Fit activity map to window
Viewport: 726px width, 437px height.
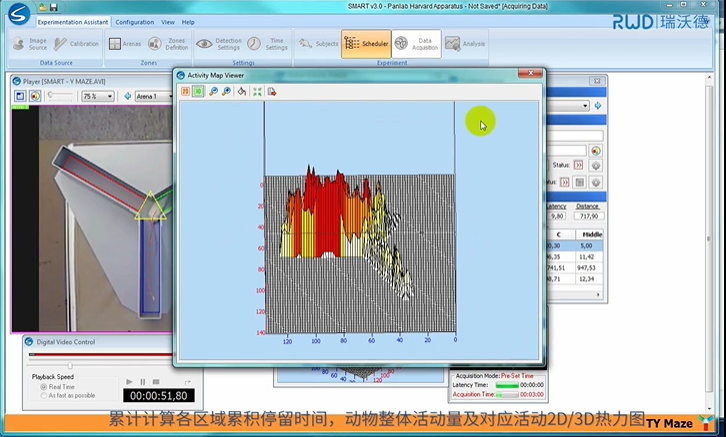tap(257, 92)
